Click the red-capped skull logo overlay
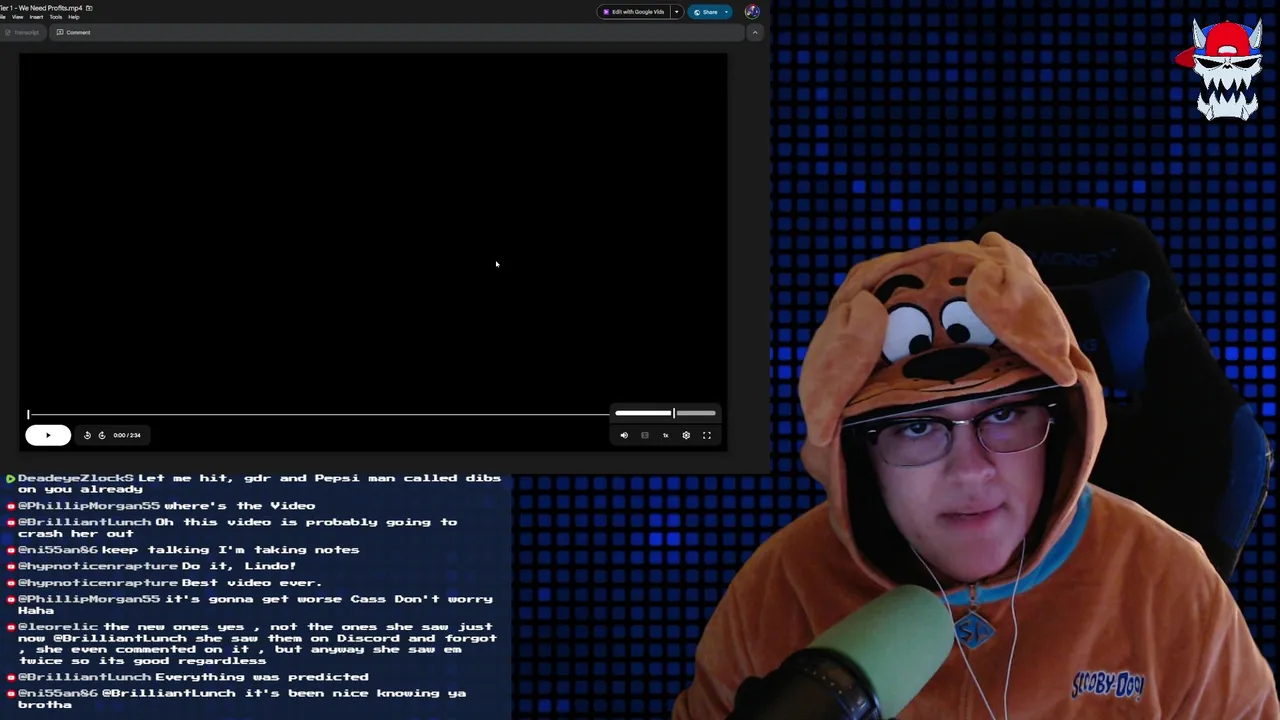This screenshot has width=1280, height=720. pyautogui.click(x=1226, y=68)
